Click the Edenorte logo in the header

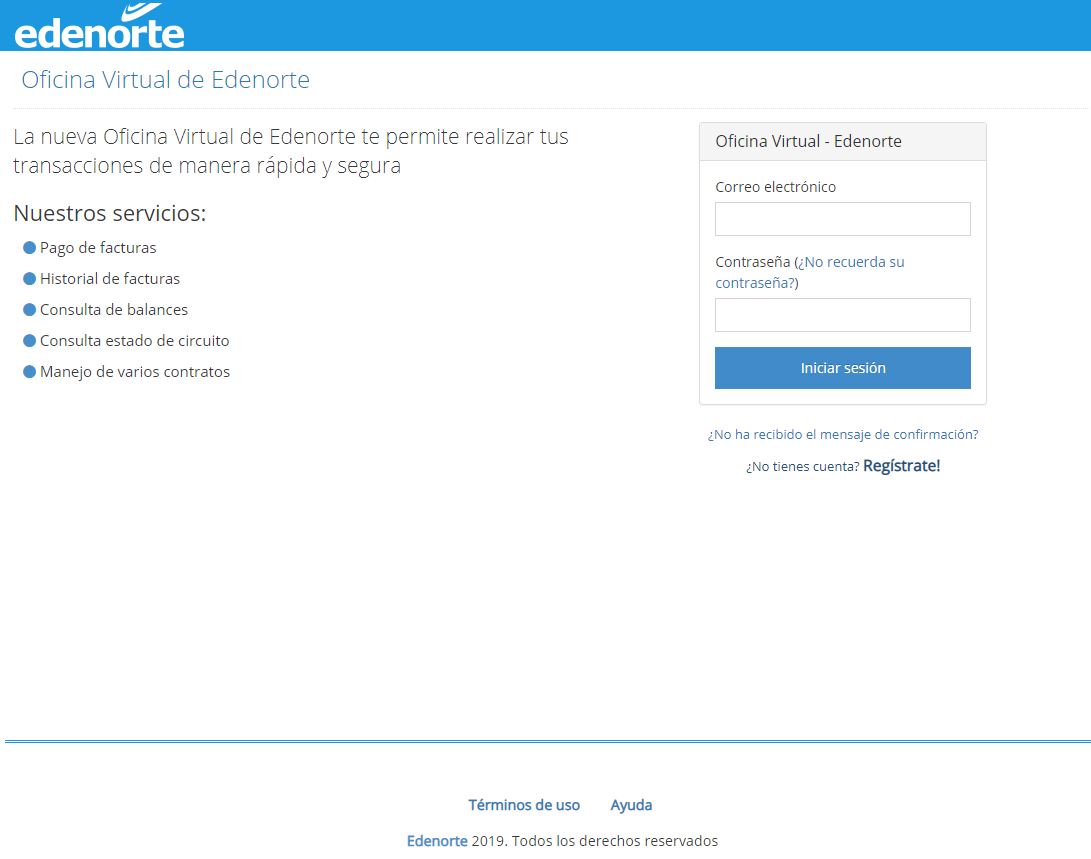99,26
